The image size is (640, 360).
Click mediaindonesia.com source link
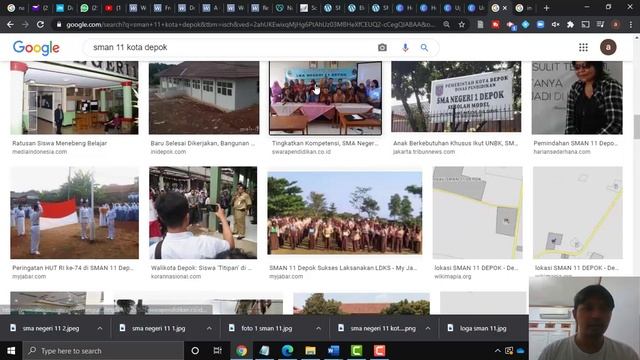pos(40,152)
